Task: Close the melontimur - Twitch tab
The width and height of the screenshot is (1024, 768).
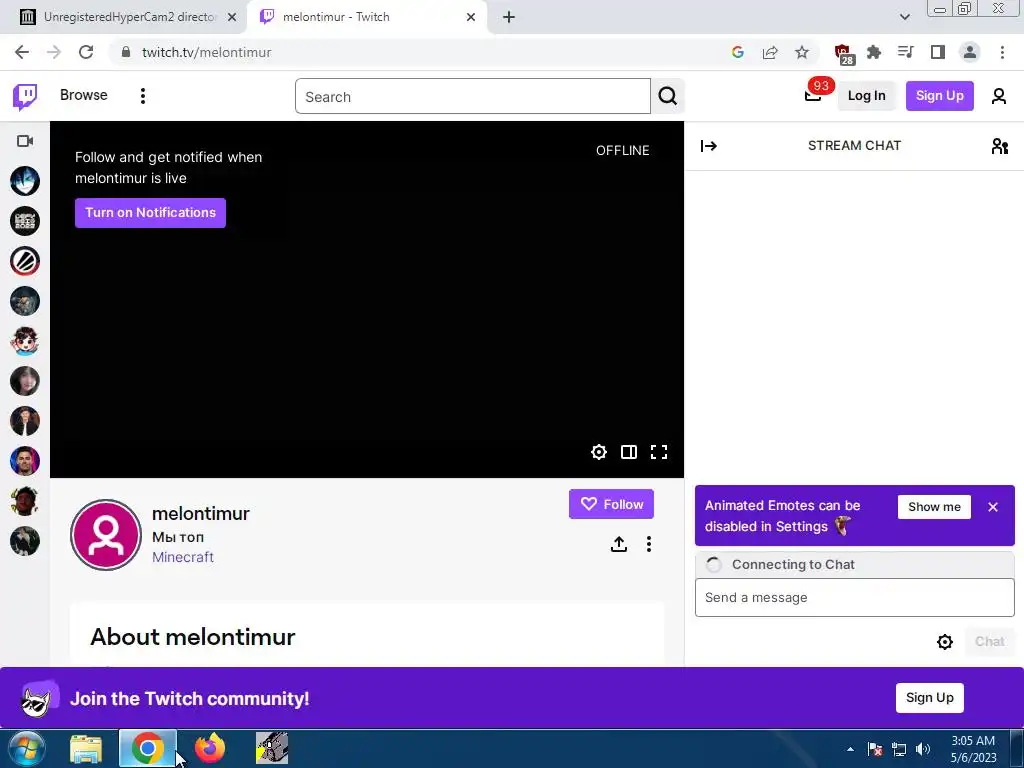Action: coord(471,18)
